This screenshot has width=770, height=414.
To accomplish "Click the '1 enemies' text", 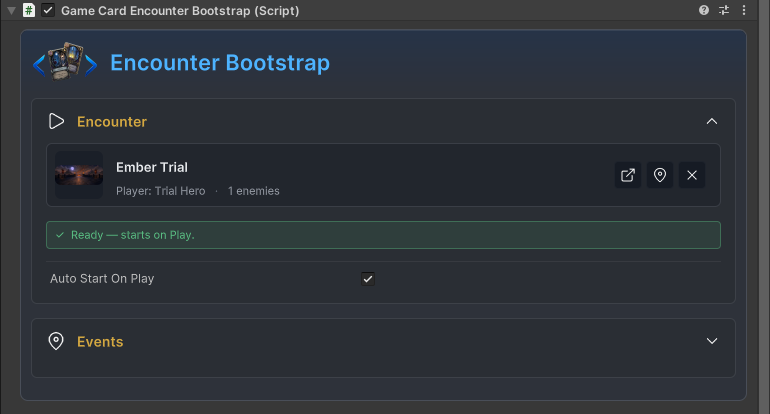I will tap(253, 191).
